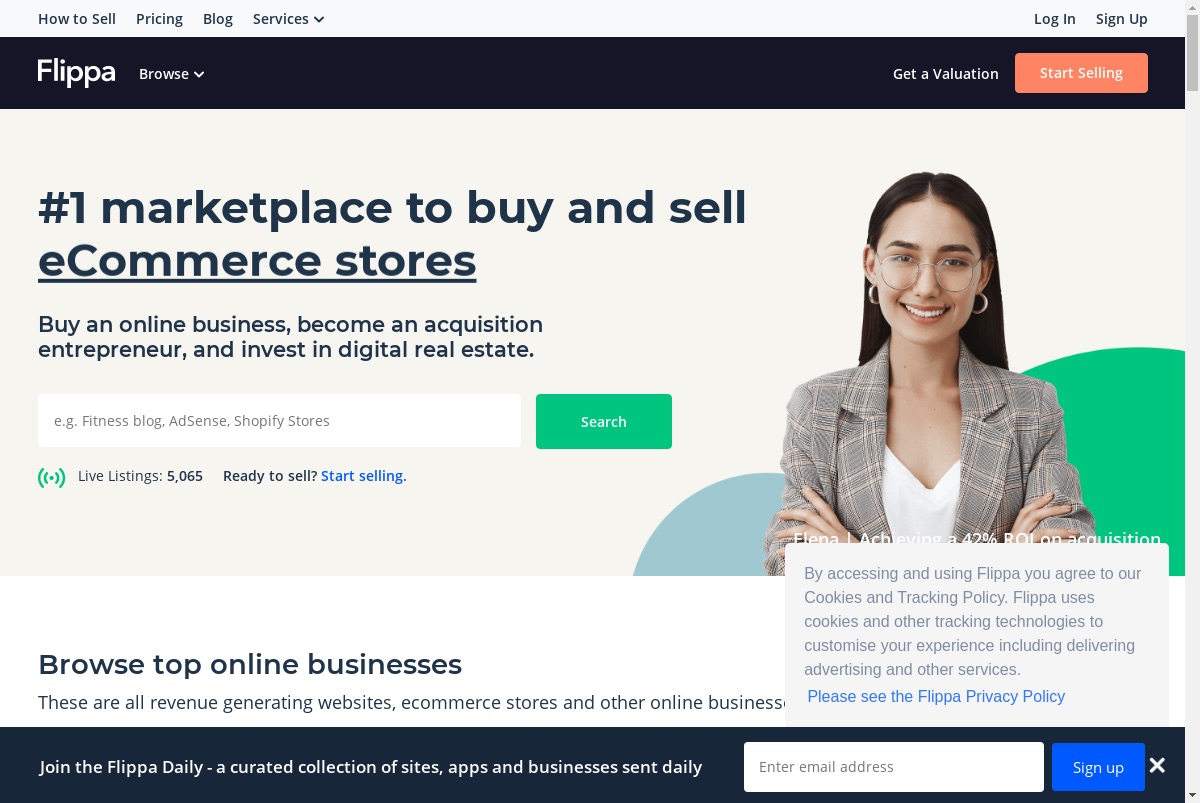Click the eCommerce stores headline link
Viewport: 1200px width, 803px height.
point(257,260)
